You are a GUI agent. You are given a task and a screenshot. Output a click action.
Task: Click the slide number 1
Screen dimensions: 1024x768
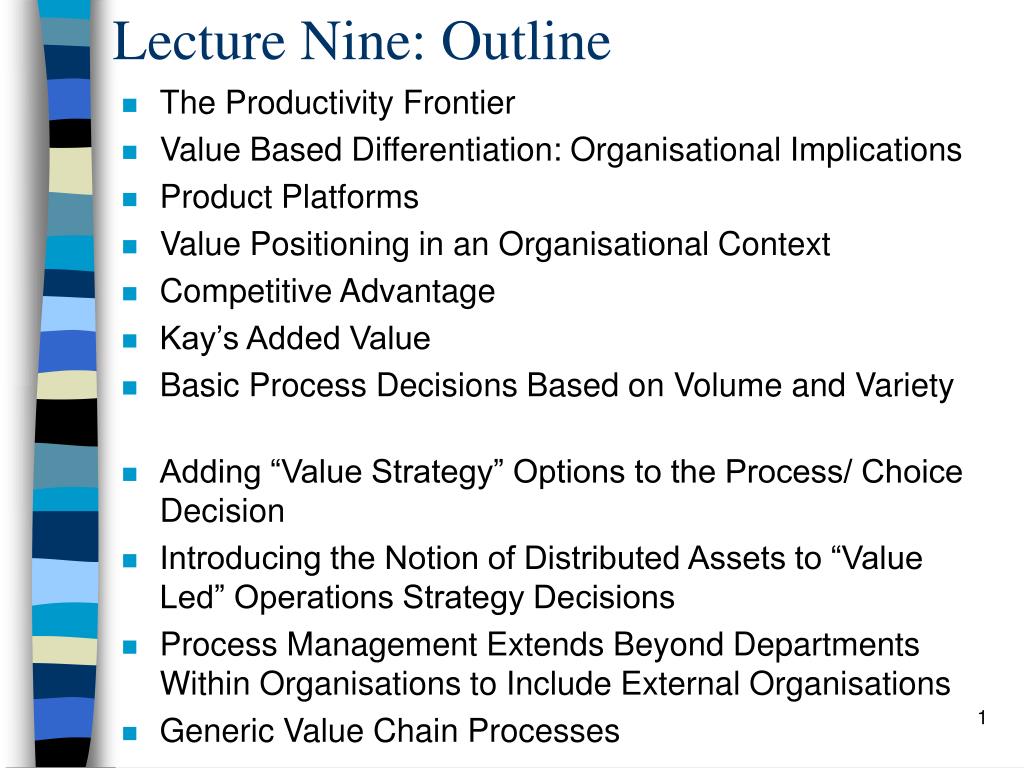982,718
